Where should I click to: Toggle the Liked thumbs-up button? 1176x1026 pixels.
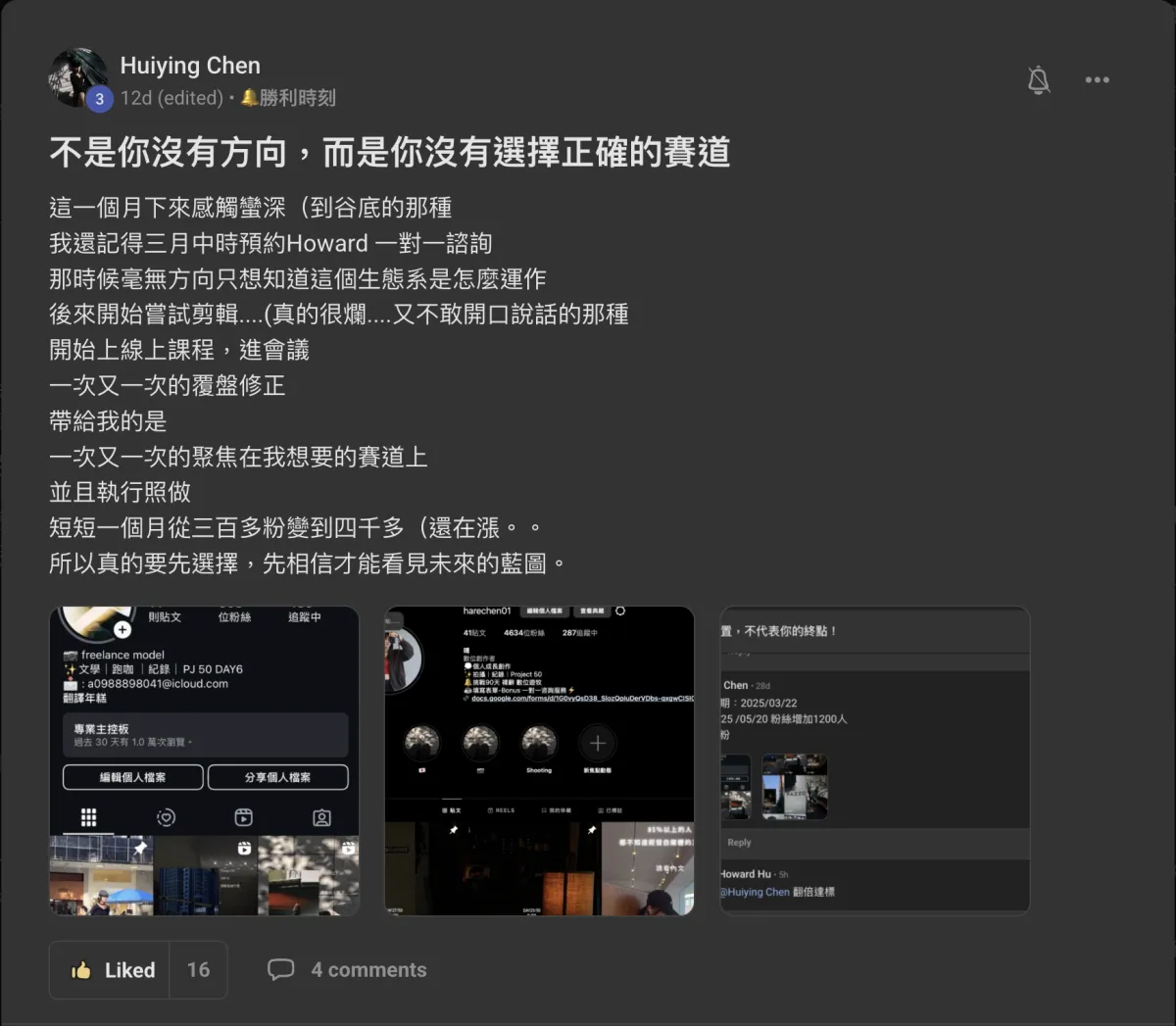tap(110, 970)
